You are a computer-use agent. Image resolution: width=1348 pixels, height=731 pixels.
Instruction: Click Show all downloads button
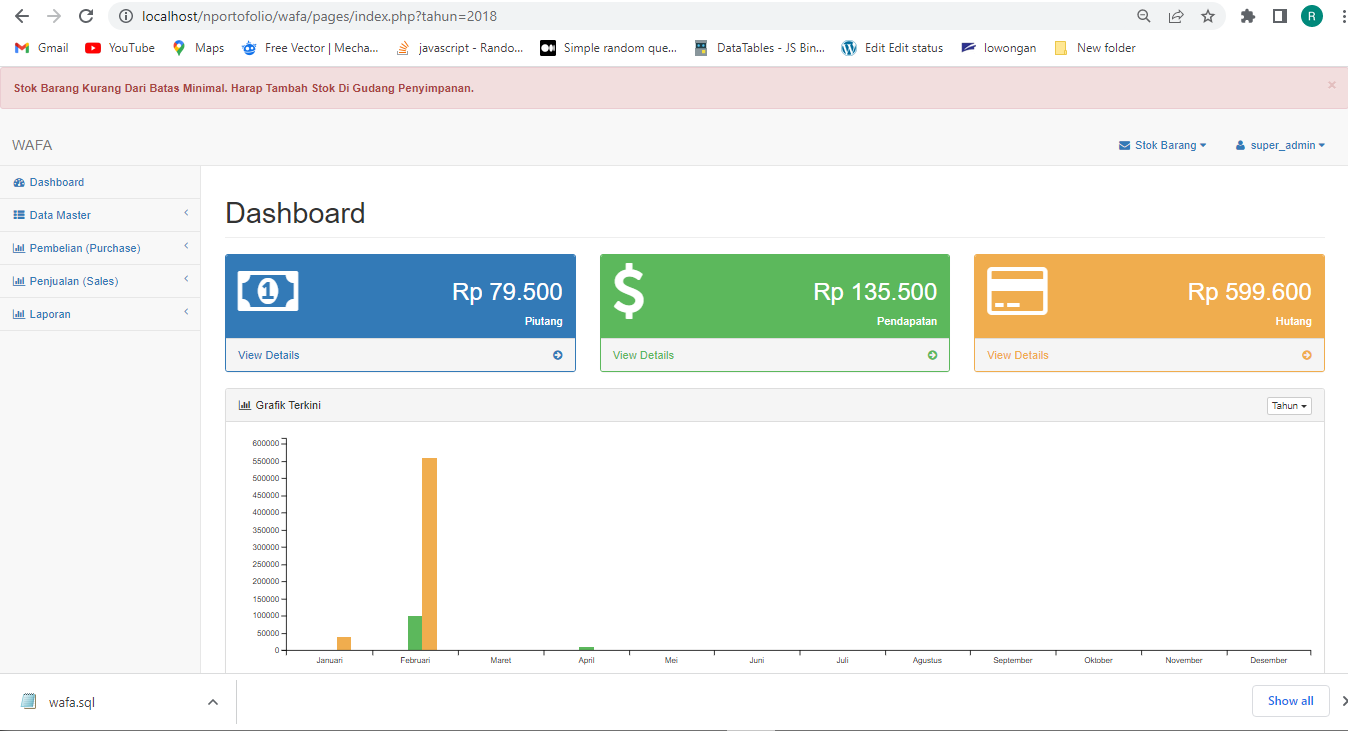(x=1290, y=701)
